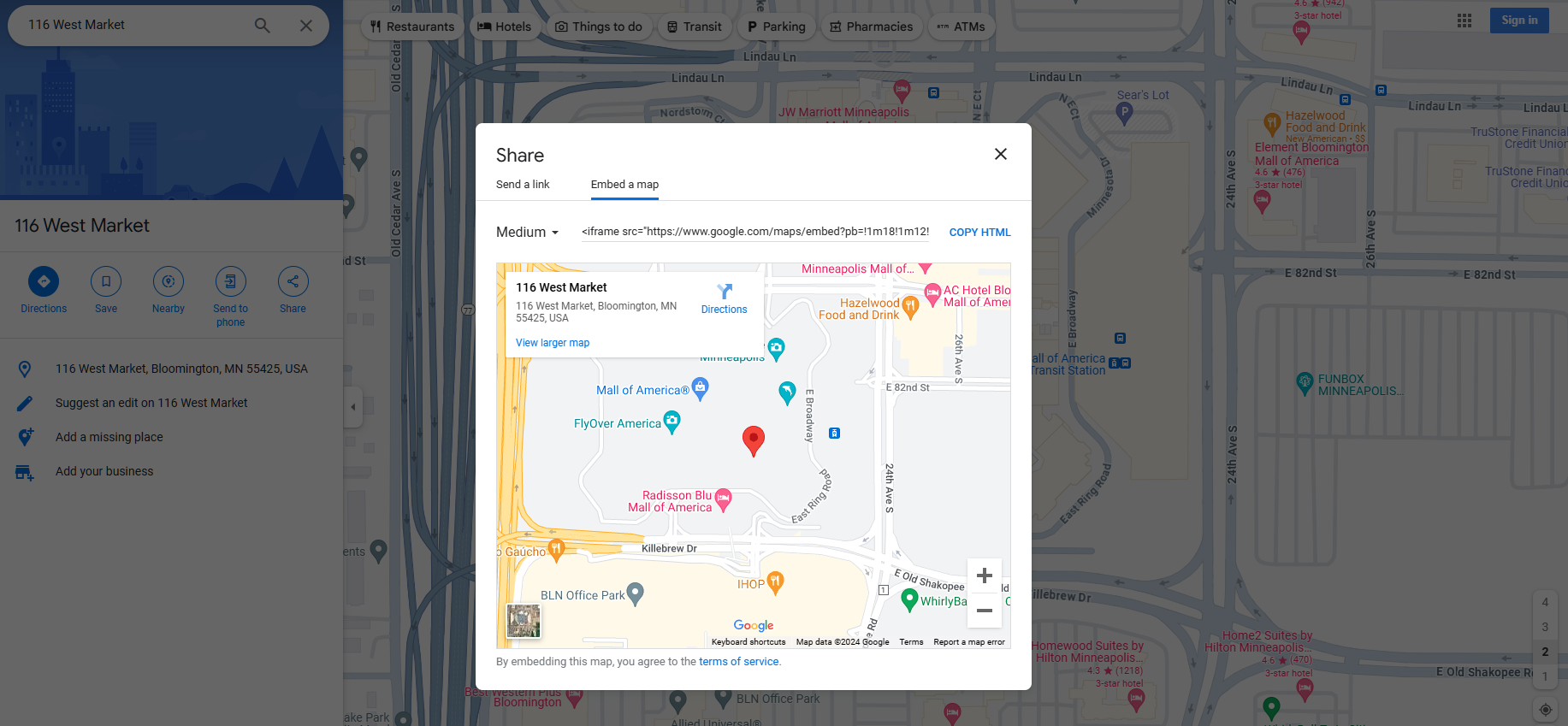Click the search magnifier icon

262,26
